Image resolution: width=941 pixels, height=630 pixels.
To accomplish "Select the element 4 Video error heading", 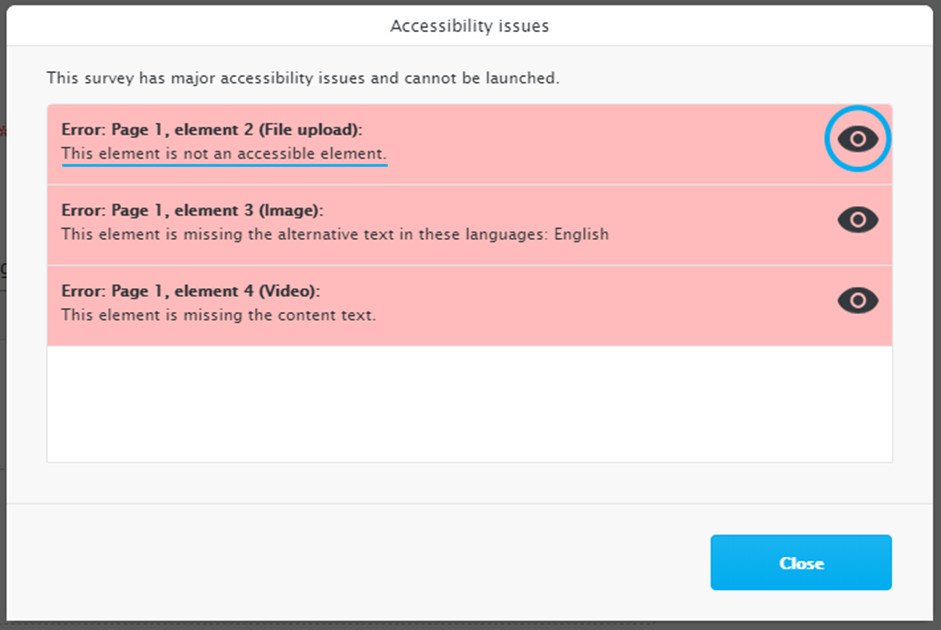I will click(x=191, y=291).
